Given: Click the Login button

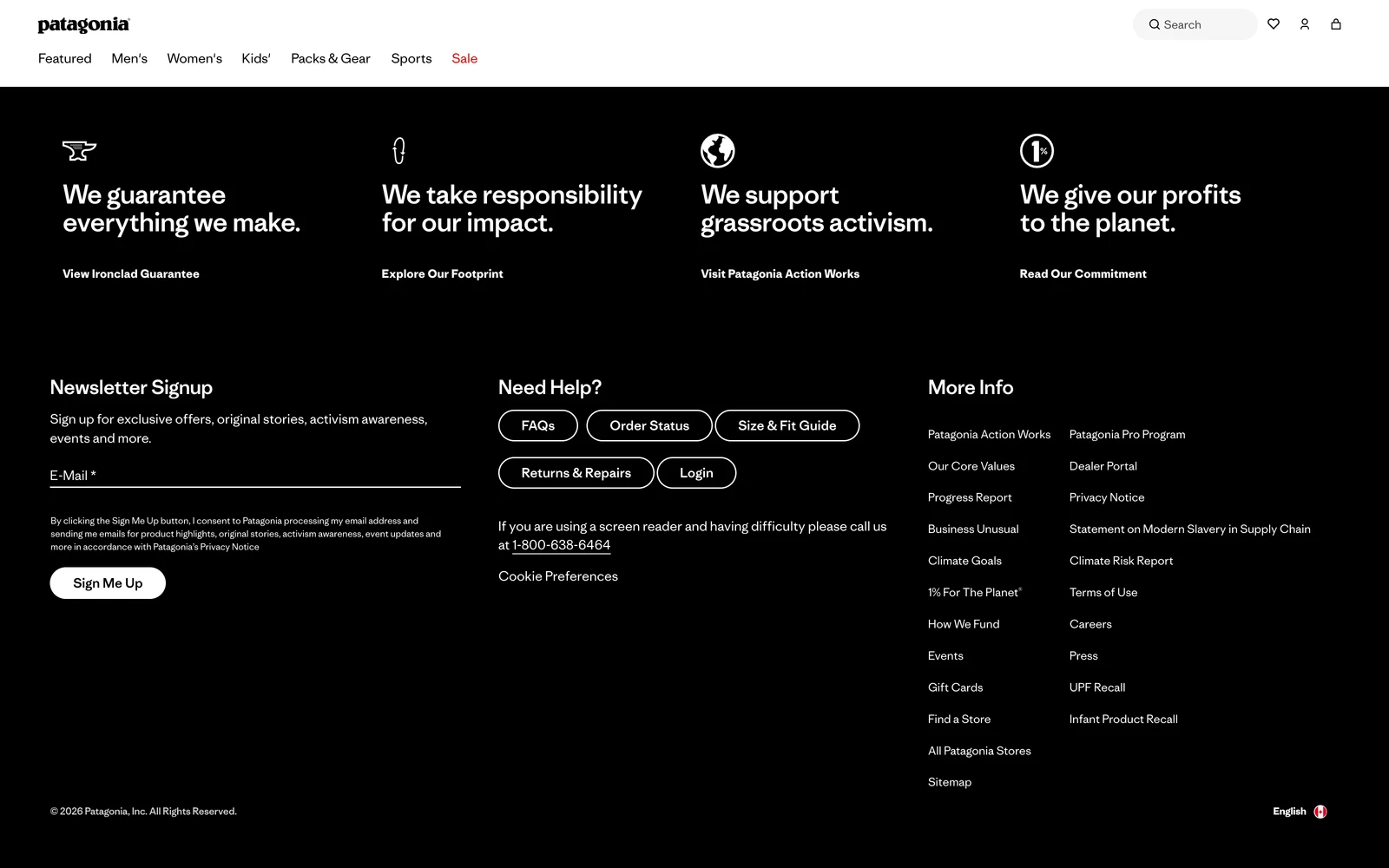Looking at the screenshot, I should (x=696, y=473).
